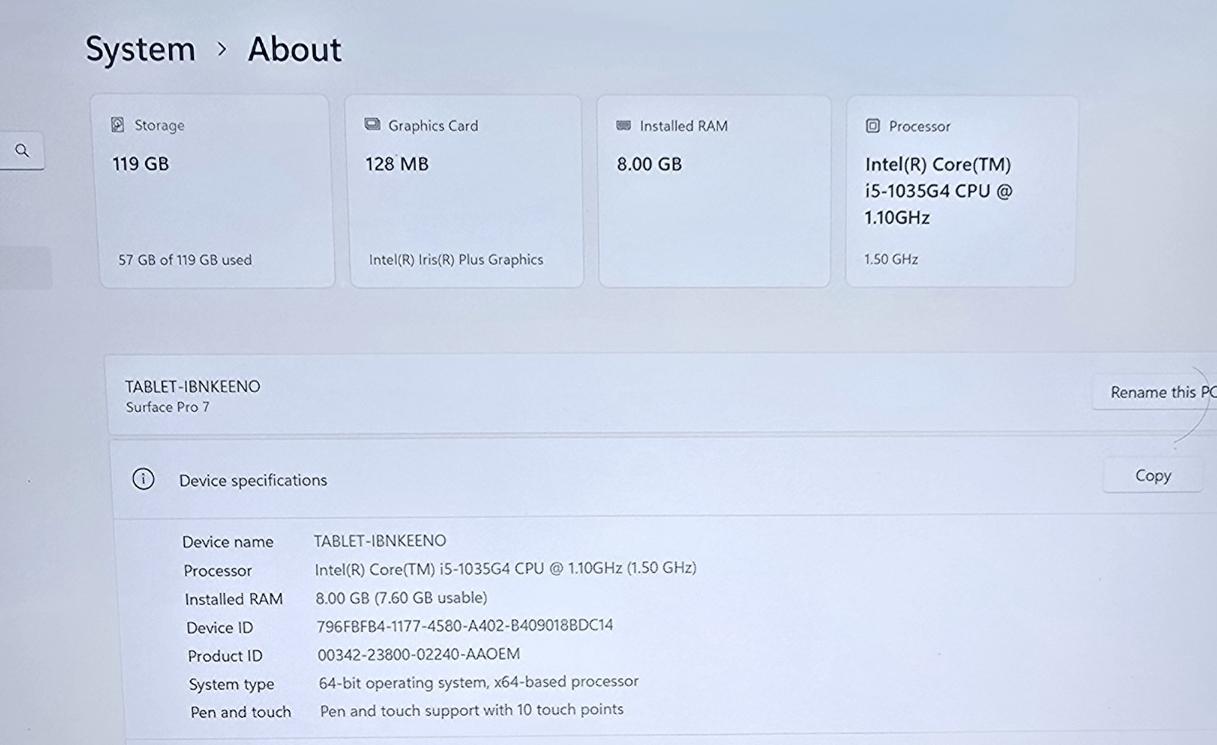The image size is (1217, 745).
Task: Select the Device ID value 796FBFB4-1177
Action: [465, 626]
